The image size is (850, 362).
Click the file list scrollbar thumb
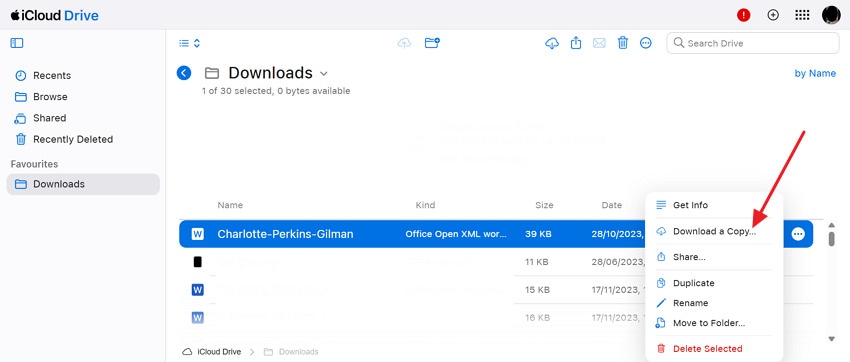click(832, 238)
